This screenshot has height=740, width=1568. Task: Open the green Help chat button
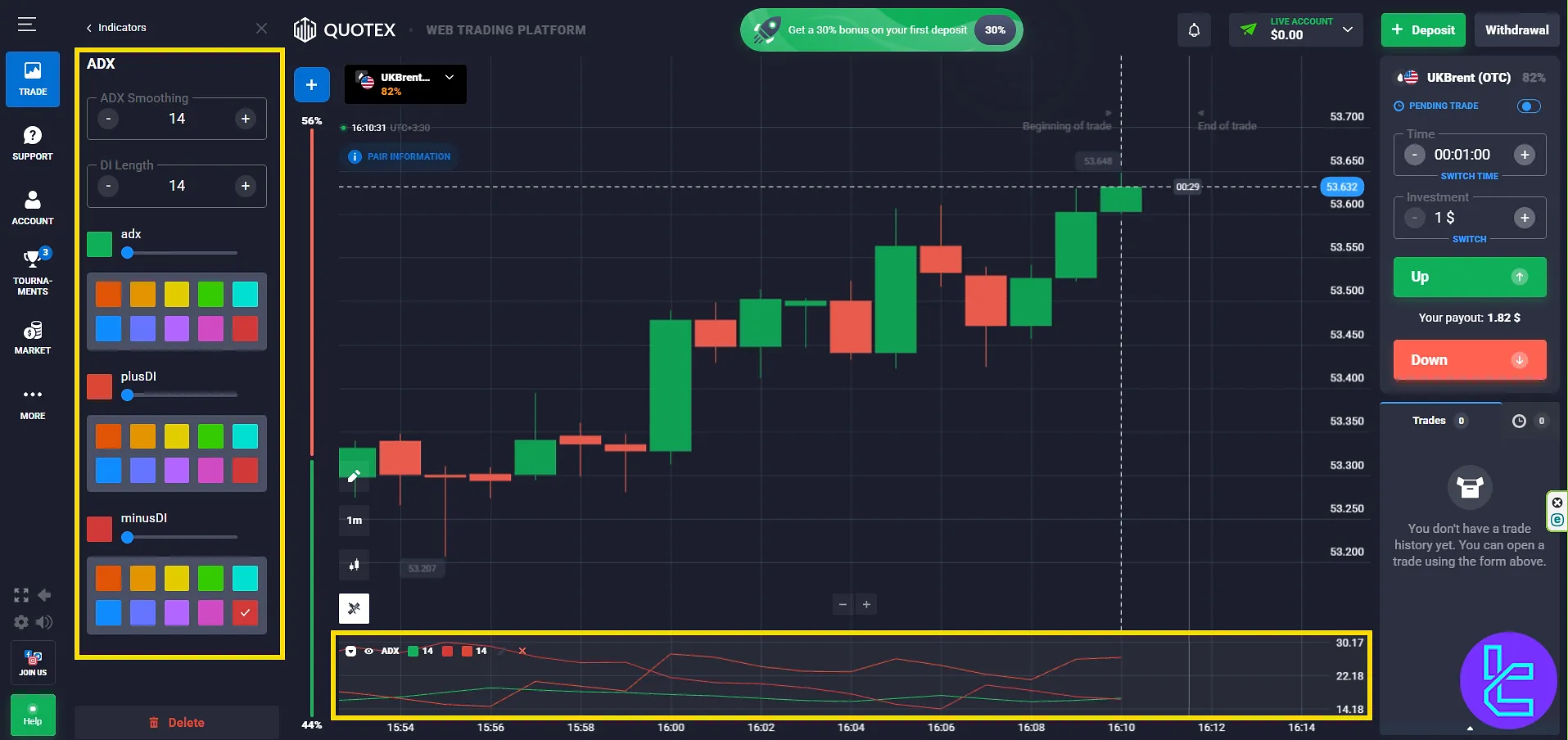click(33, 715)
